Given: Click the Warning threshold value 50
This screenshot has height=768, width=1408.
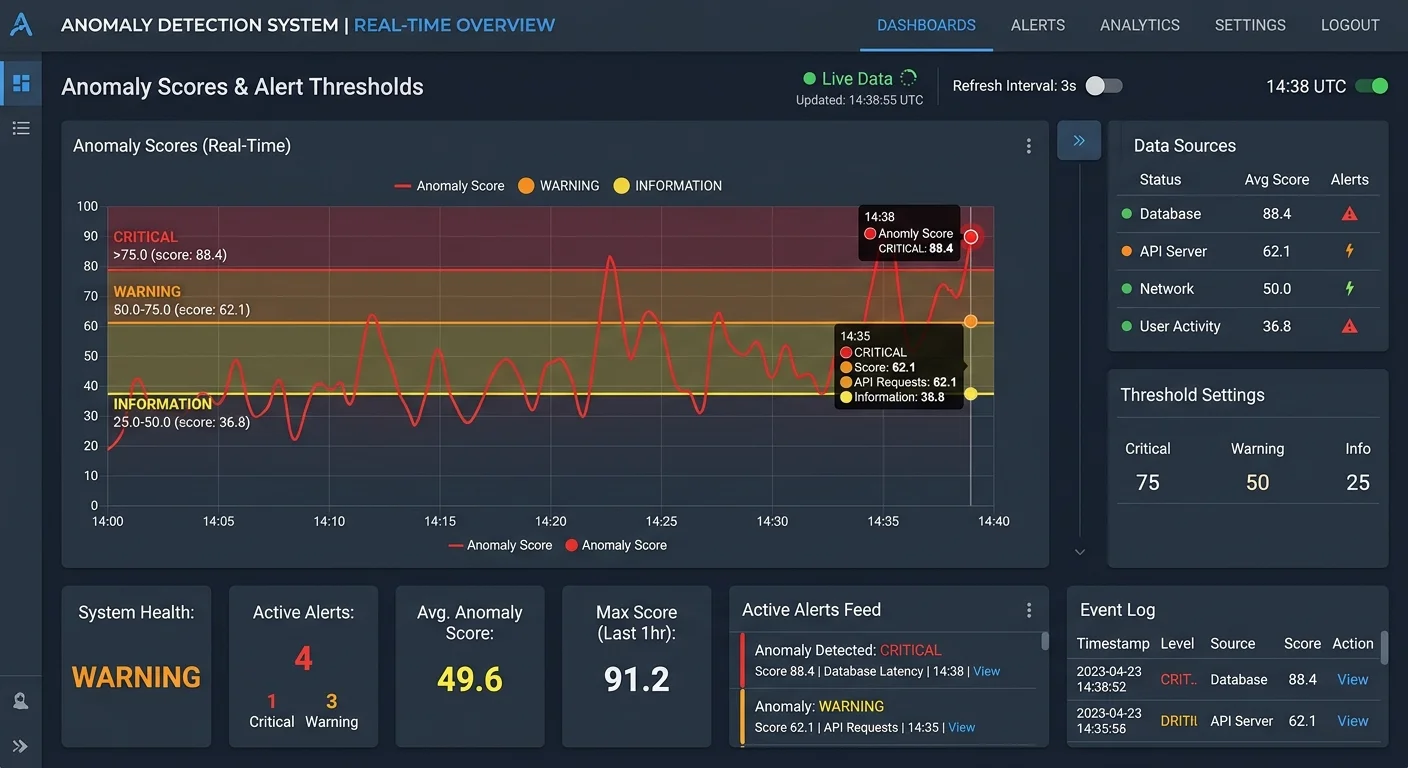Looking at the screenshot, I should [1257, 483].
